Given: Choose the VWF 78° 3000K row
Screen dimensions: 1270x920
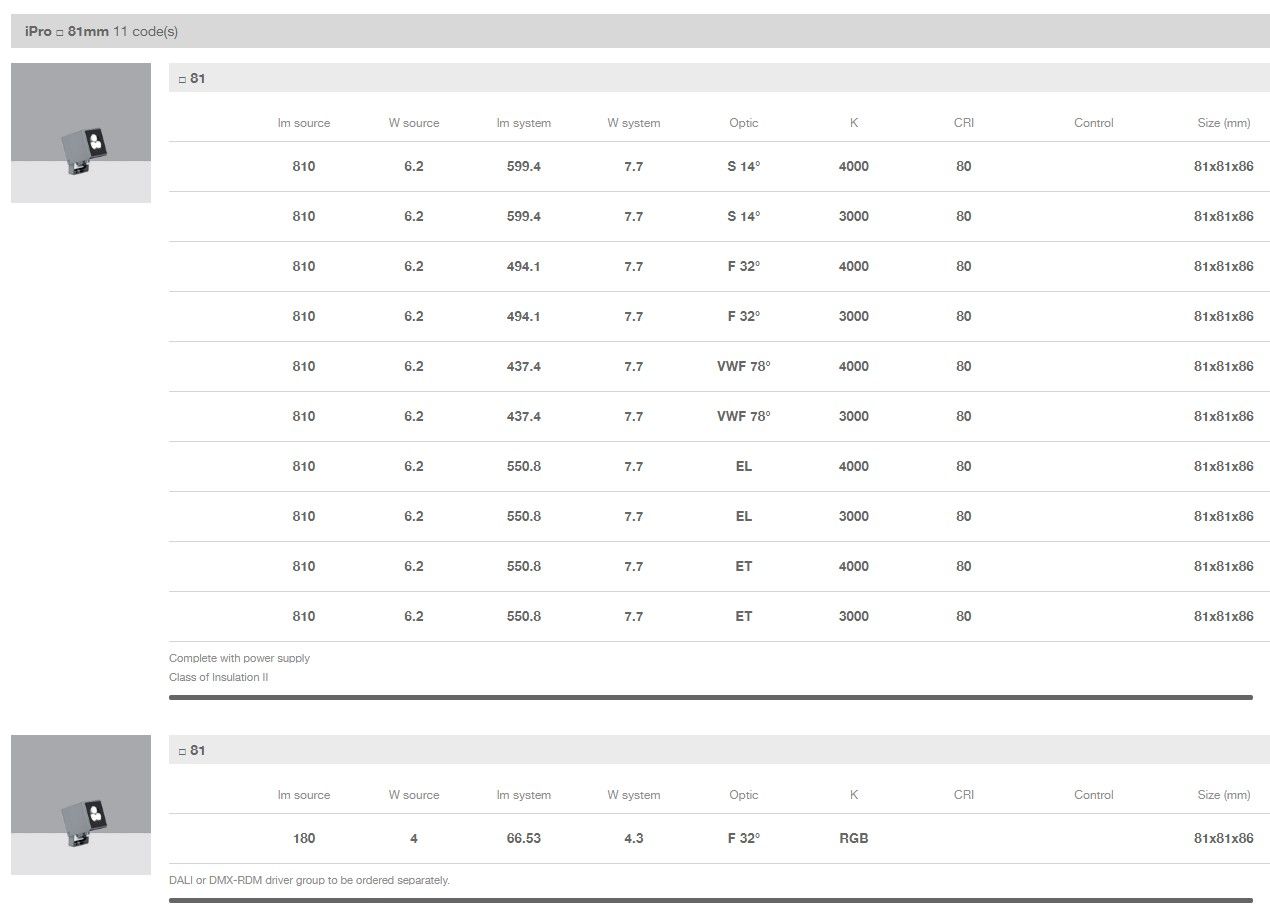Looking at the screenshot, I should pyautogui.click(x=718, y=417).
